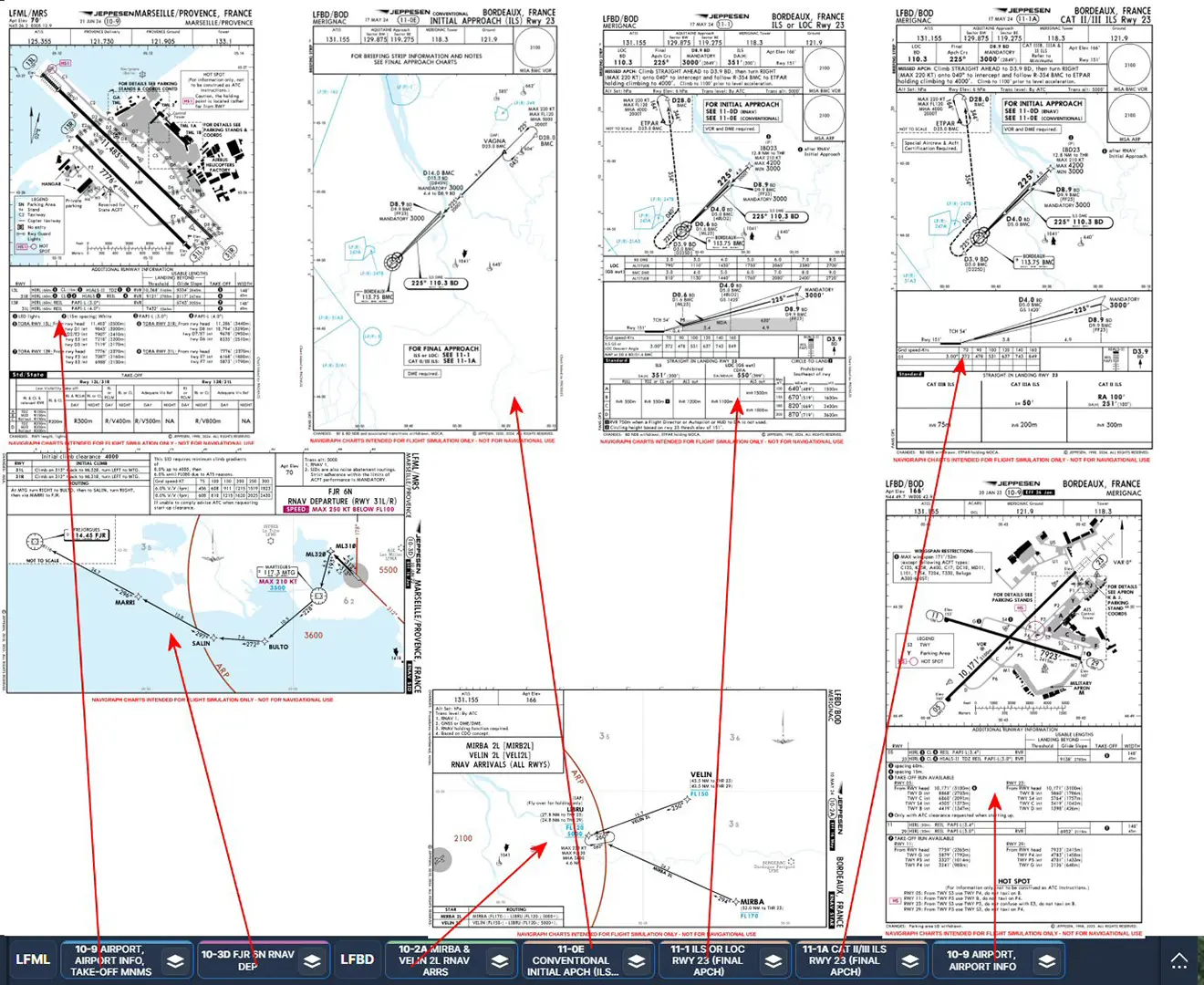Toggle layer overlay for LFBD 10-9 Airport Info
1204x985 pixels.
click(x=1046, y=960)
